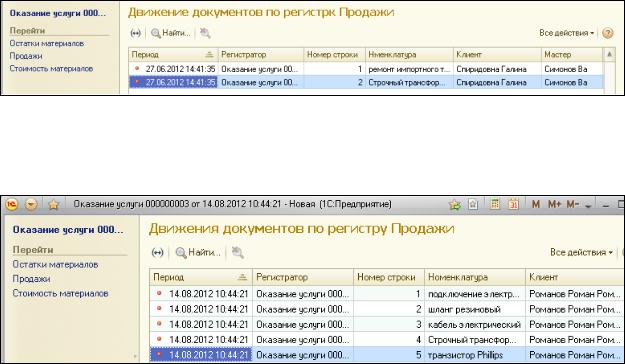The height and width of the screenshot is (364, 625).
Task: Click cancel-search icon in the 14.08.2012 window toolbar
Action: coord(238,252)
